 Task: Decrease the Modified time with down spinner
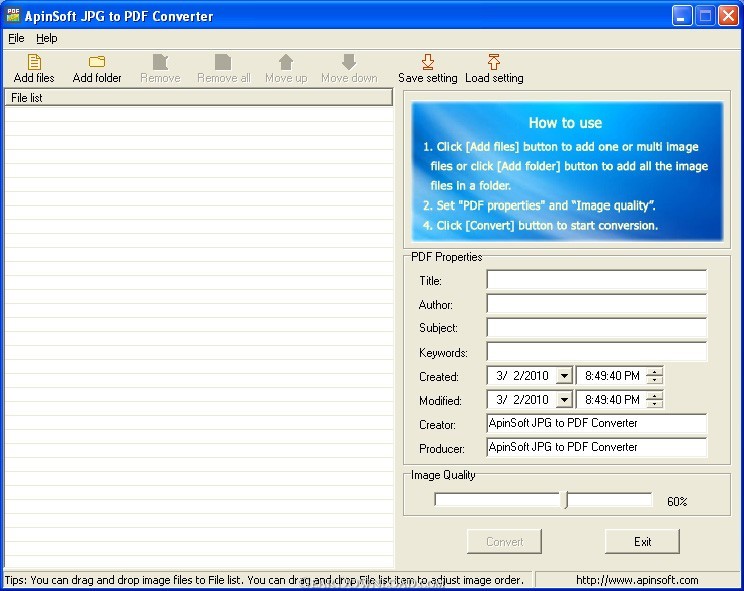pyautogui.click(x=655, y=404)
